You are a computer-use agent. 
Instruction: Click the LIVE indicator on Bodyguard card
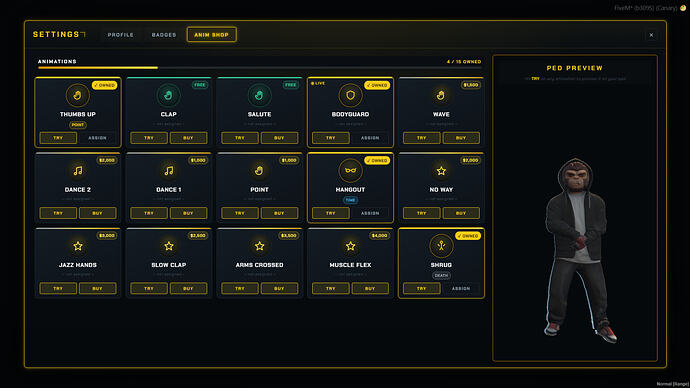pyautogui.click(x=318, y=83)
